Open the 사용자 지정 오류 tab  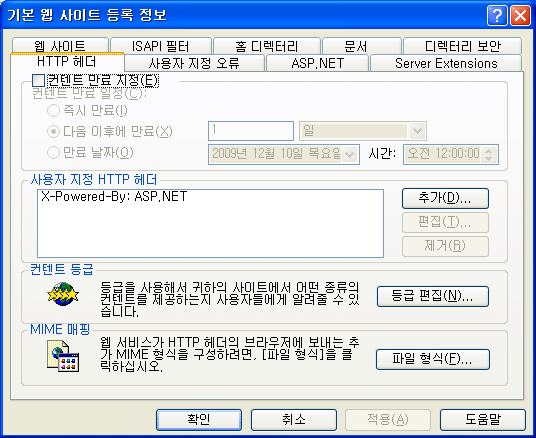(x=195, y=63)
